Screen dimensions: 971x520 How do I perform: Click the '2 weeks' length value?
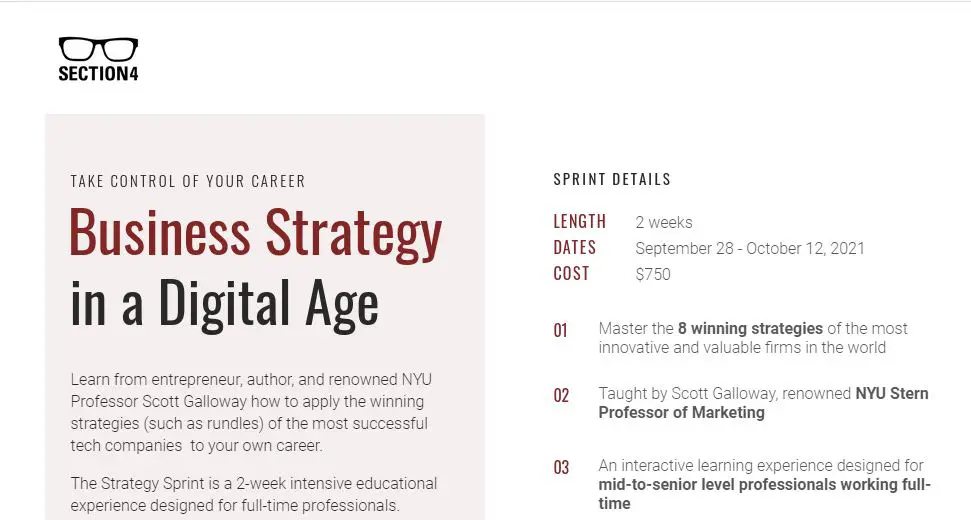point(664,222)
